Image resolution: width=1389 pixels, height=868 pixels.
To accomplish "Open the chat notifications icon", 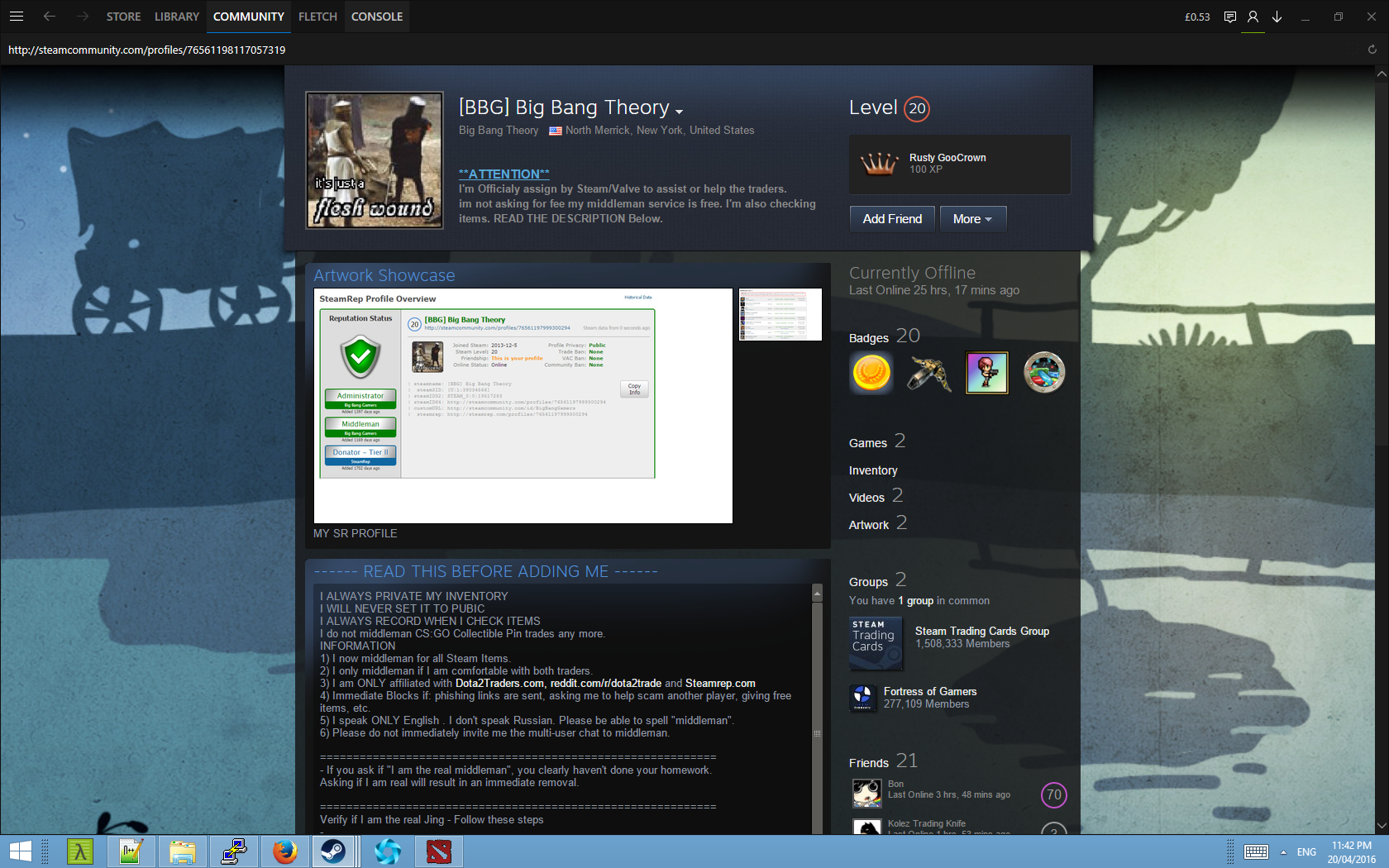I will pos(1229,17).
